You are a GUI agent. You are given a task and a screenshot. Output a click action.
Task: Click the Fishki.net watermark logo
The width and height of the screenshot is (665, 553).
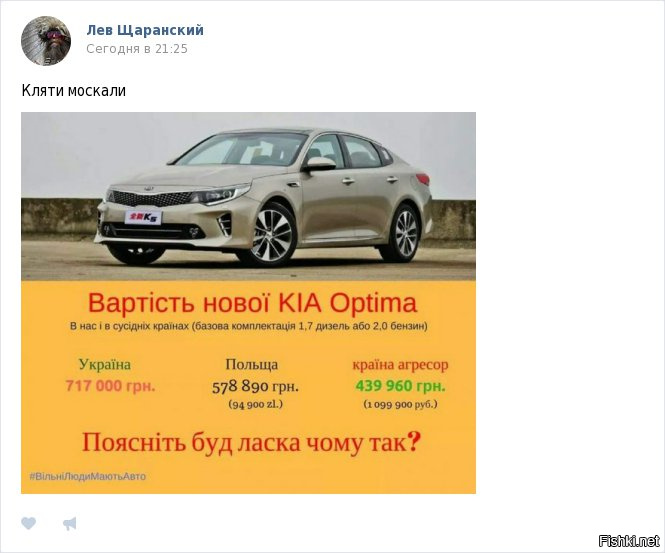coord(629,541)
